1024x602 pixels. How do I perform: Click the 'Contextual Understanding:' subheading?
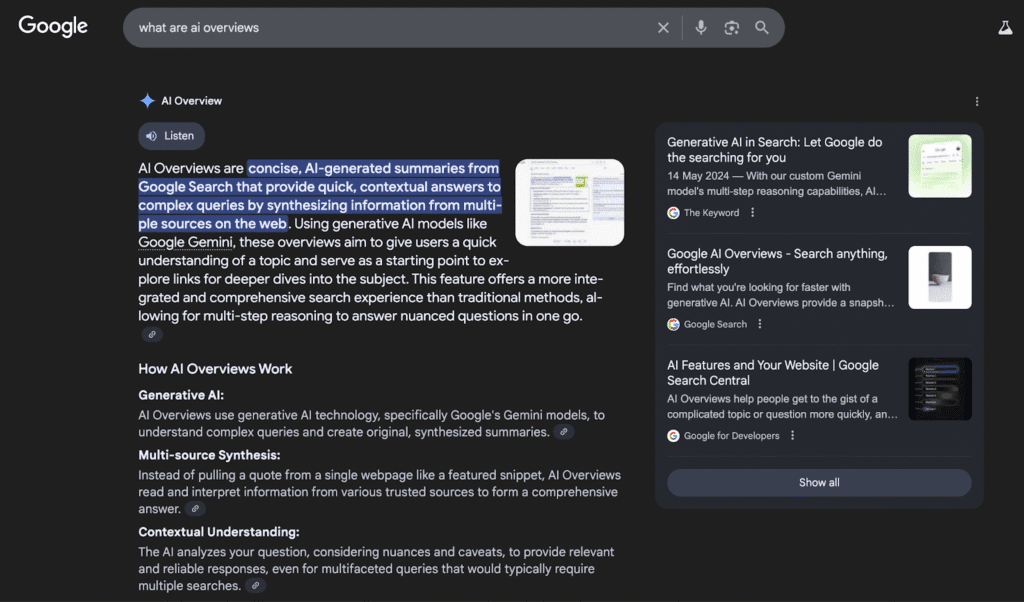(x=219, y=532)
